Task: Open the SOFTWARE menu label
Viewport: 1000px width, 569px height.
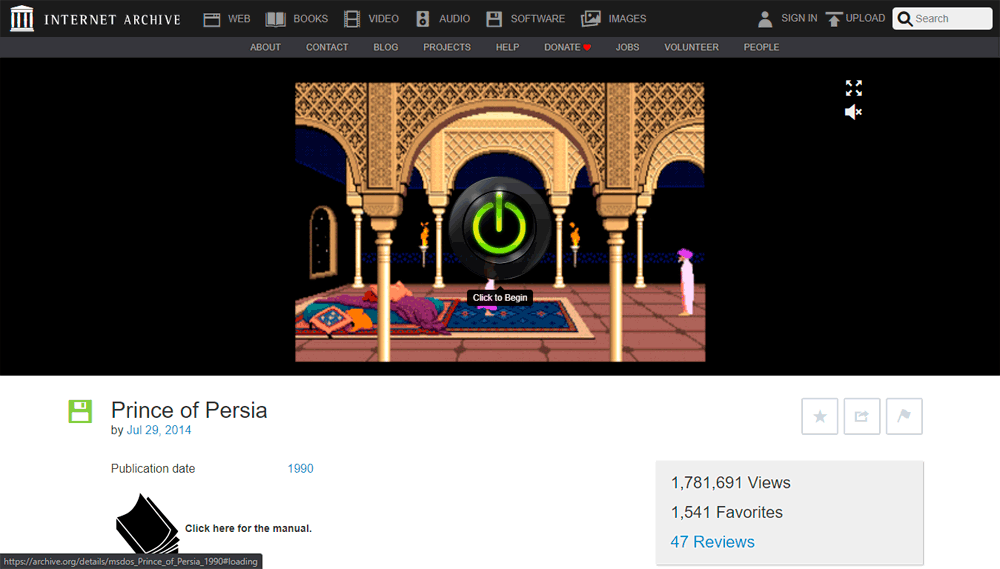Action: pos(538,19)
